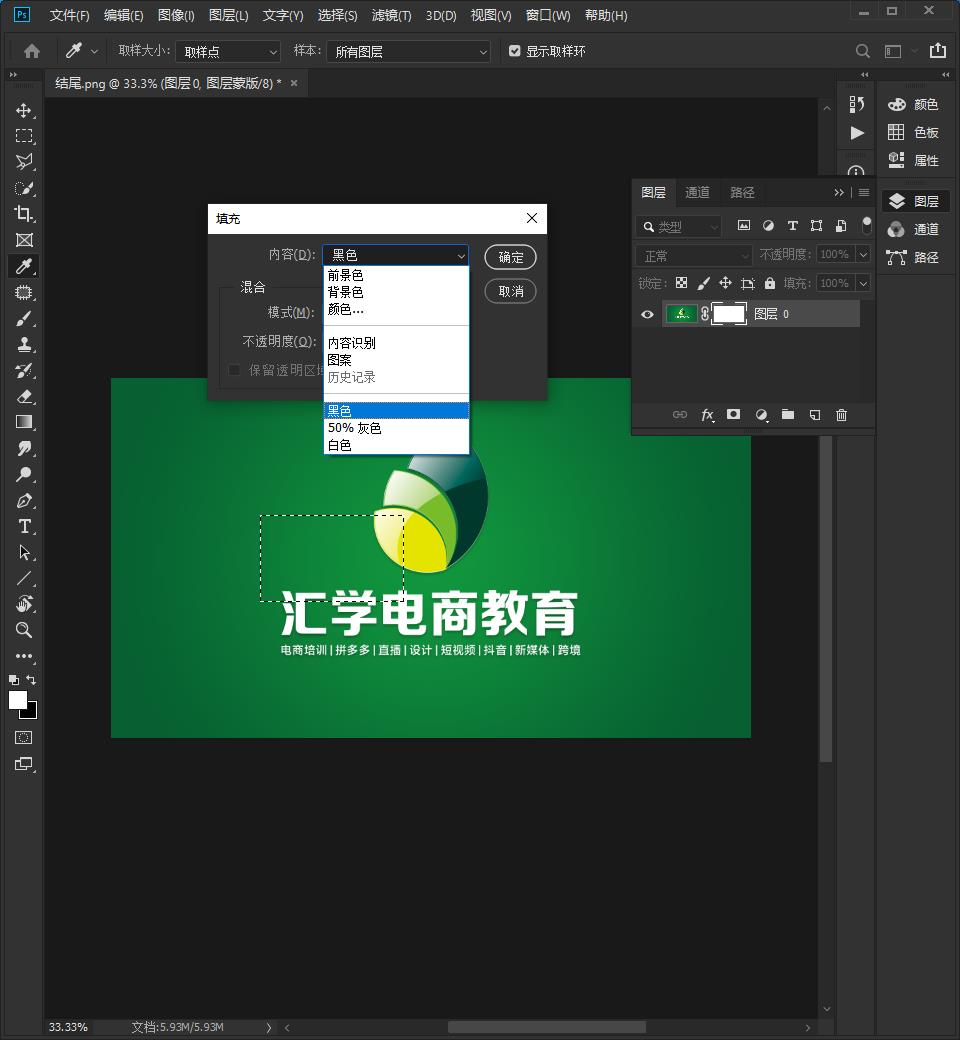Select the Dodge tool
This screenshot has height=1040, width=960.
pyautogui.click(x=24, y=474)
